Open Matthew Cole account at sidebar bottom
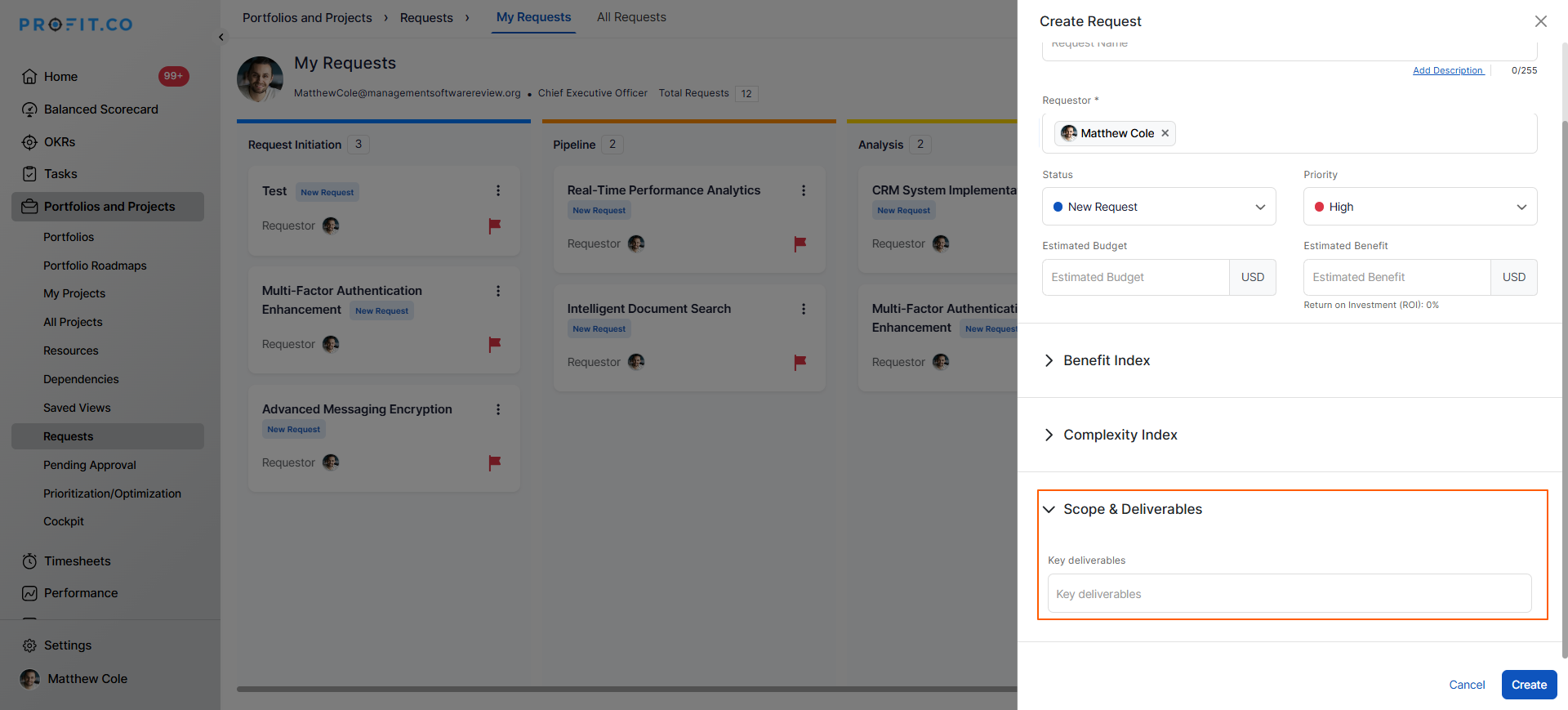Image resolution: width=1568 pixels, height=710 pixels. click(74, 679)
